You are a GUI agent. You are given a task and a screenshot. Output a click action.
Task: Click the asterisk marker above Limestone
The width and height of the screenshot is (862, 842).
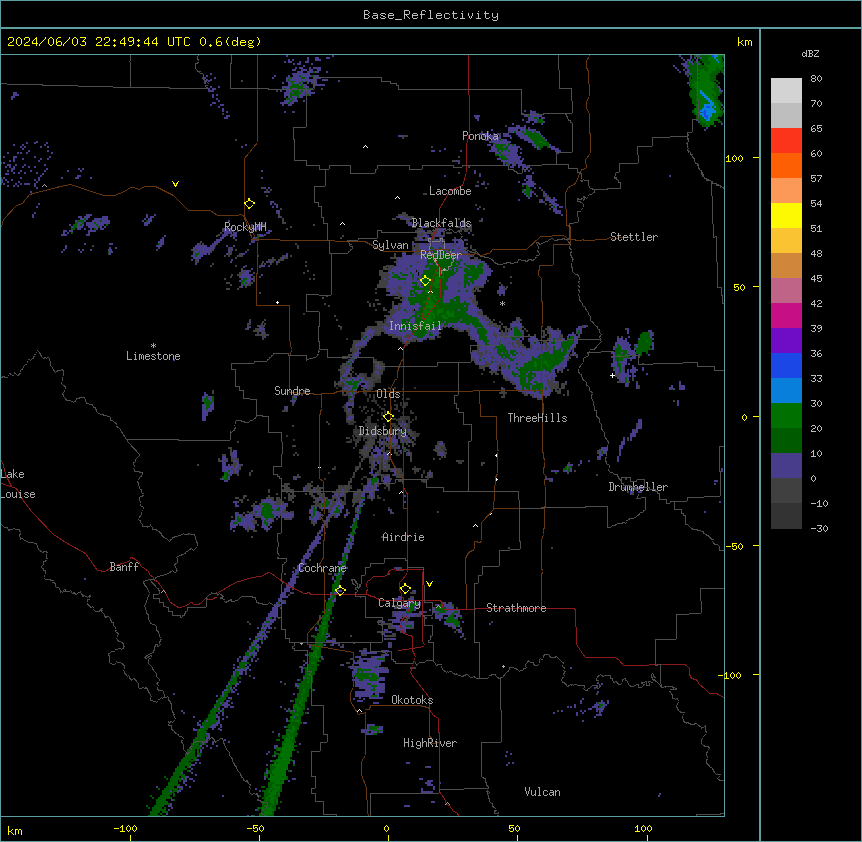153,346
